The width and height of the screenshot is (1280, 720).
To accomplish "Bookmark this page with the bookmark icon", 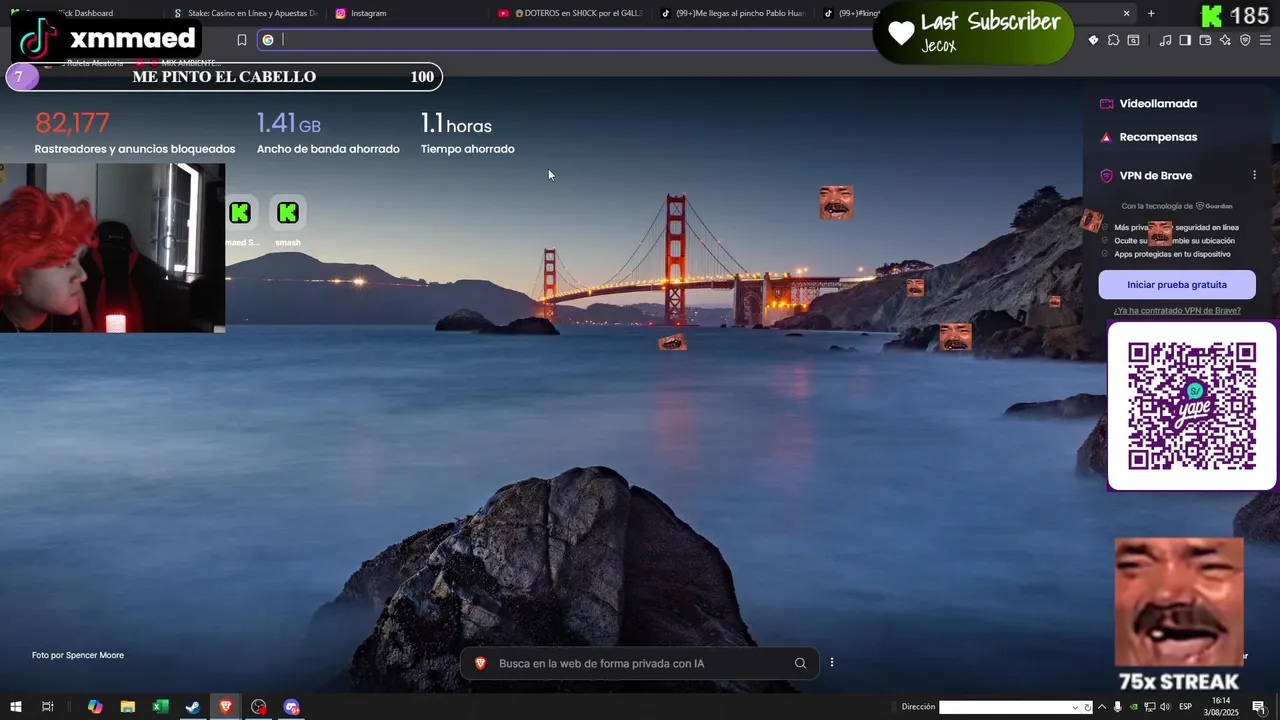I will 241,40.
